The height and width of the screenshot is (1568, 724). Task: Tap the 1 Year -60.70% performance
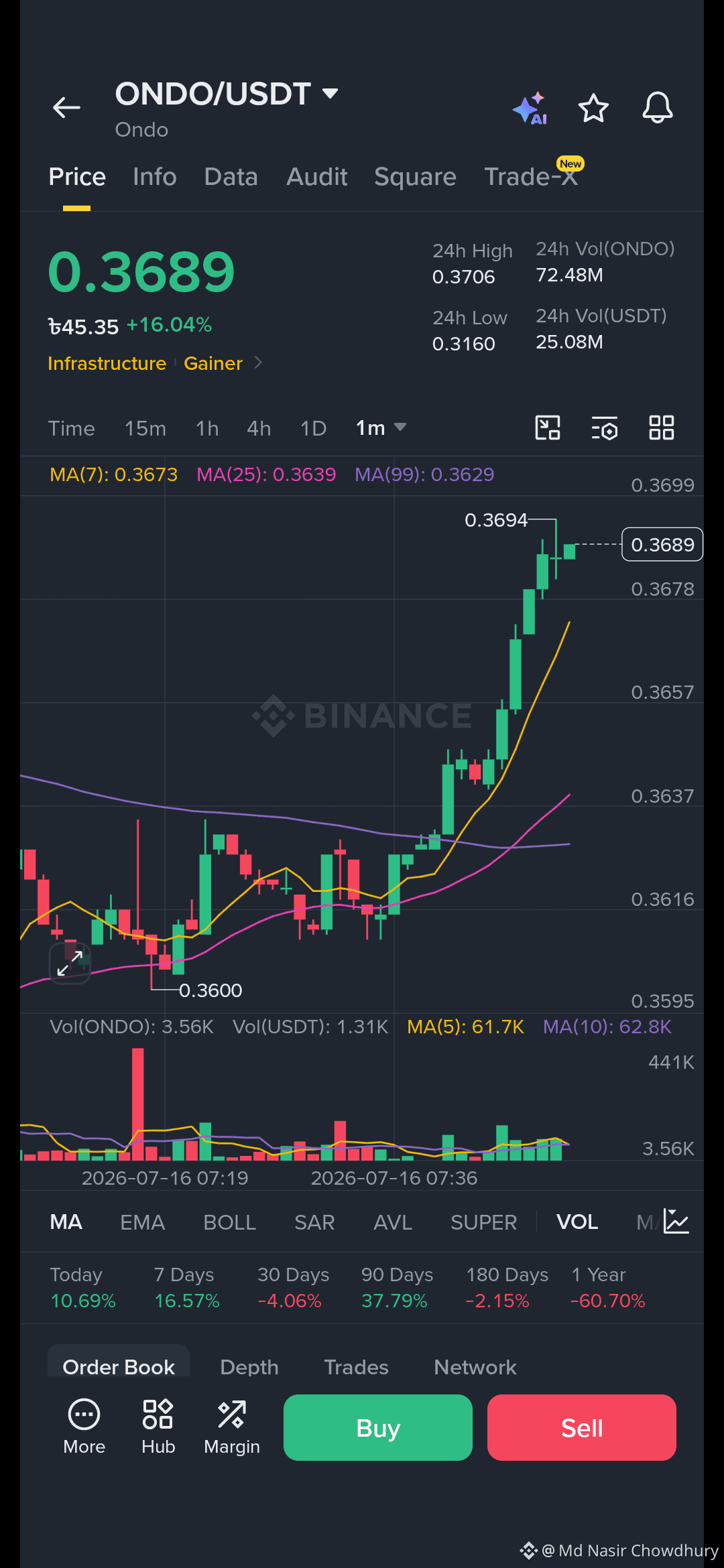point(608,1287)
